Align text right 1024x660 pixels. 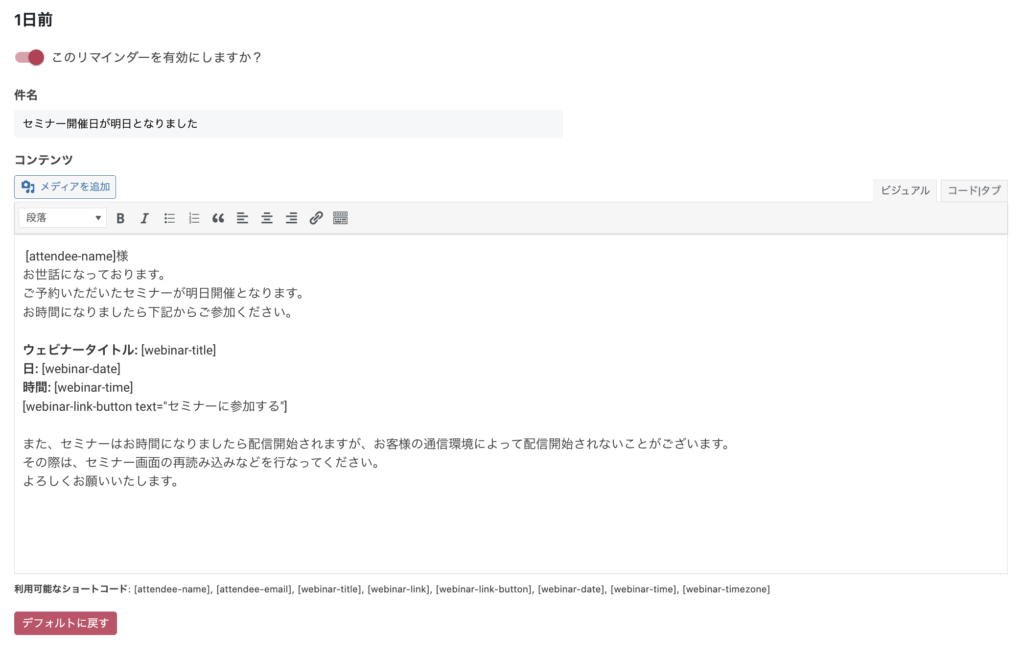(291, 218)
